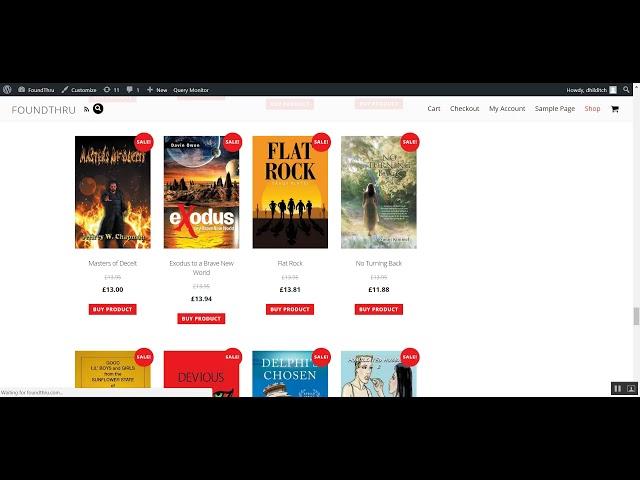Click the £13.00 price
Screen dimensions: 640x480
point(113,289)
